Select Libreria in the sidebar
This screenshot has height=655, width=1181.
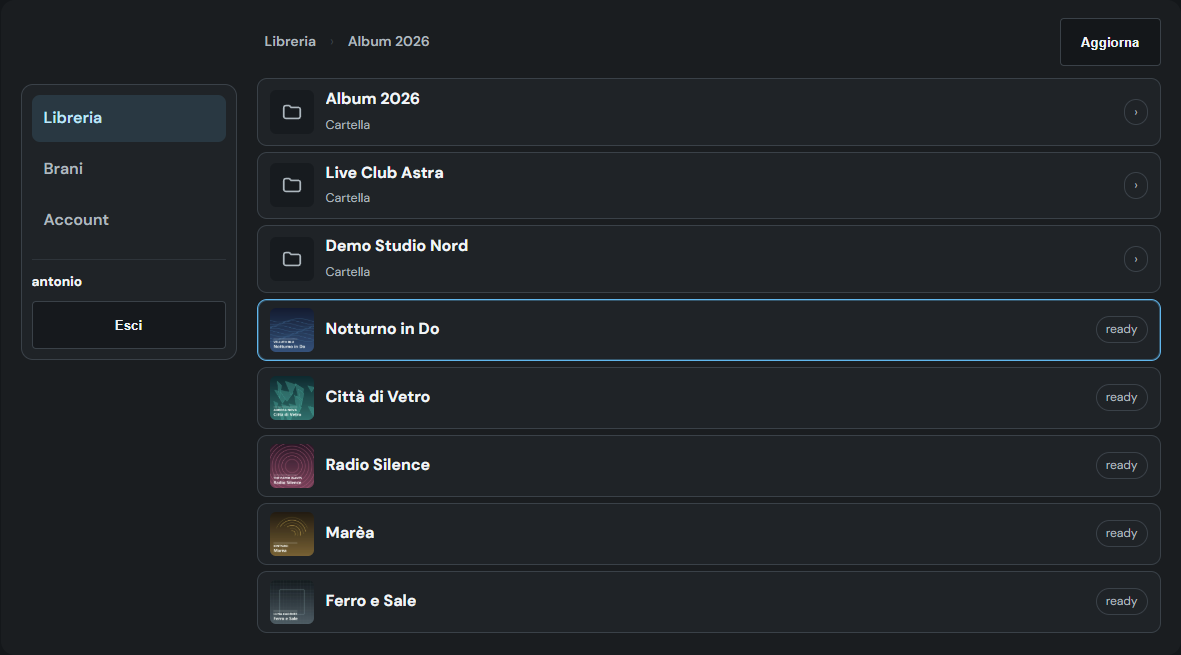click(129, 118)
